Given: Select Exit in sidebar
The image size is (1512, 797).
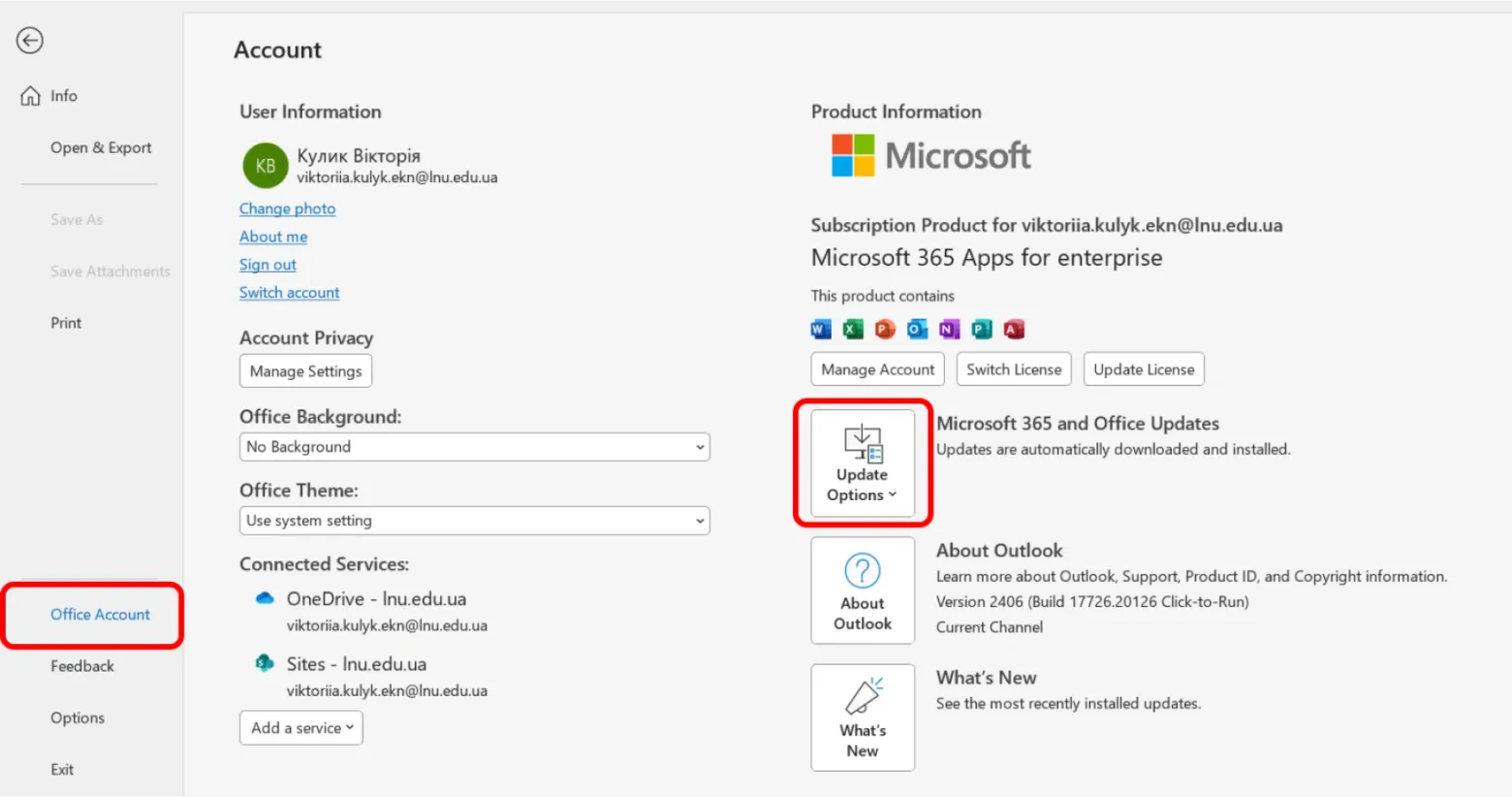Looking at the screenshot, I should pyautogui.click(x=62, y=770).
